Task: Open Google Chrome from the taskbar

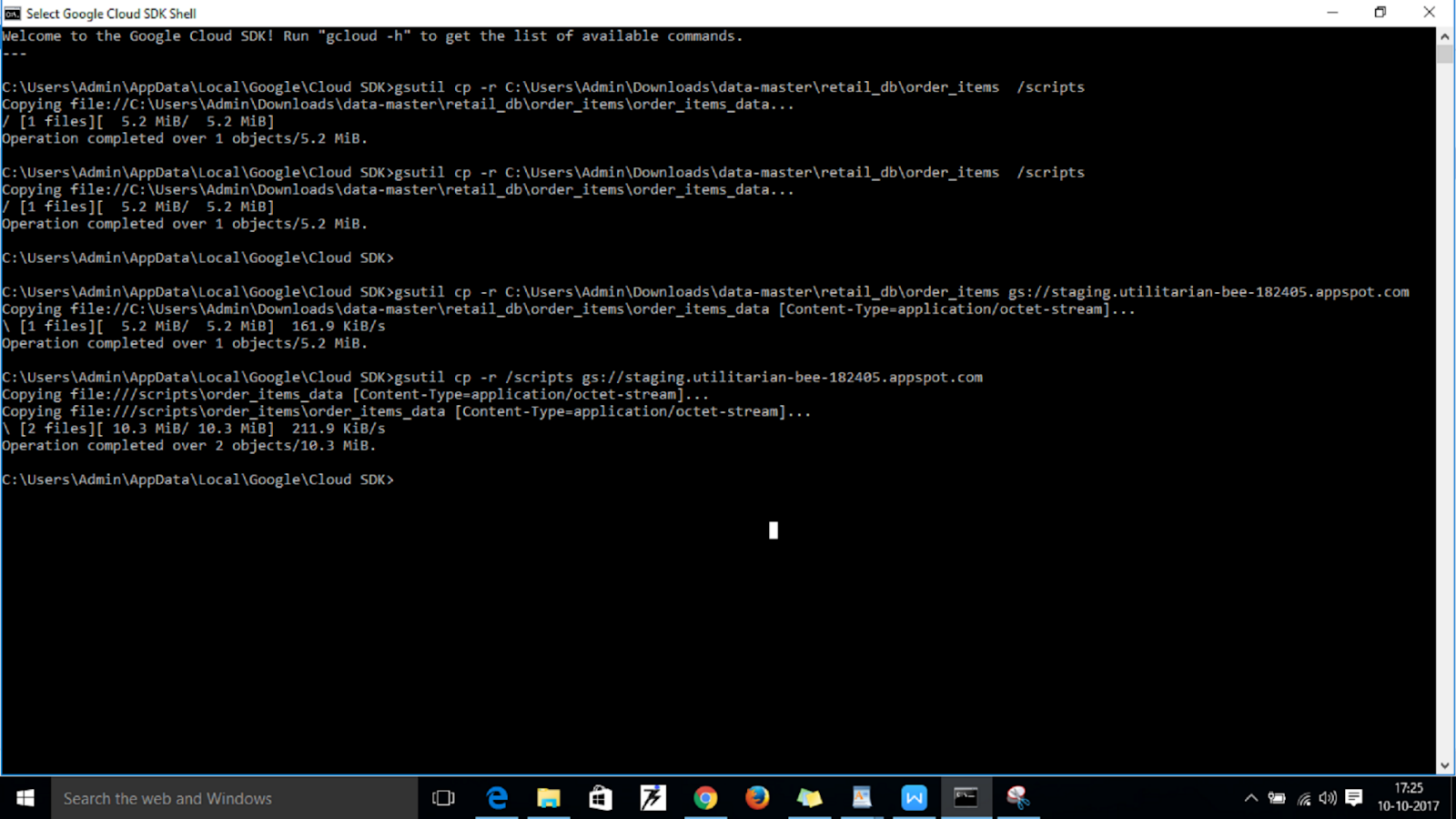Action: (705, 798)
